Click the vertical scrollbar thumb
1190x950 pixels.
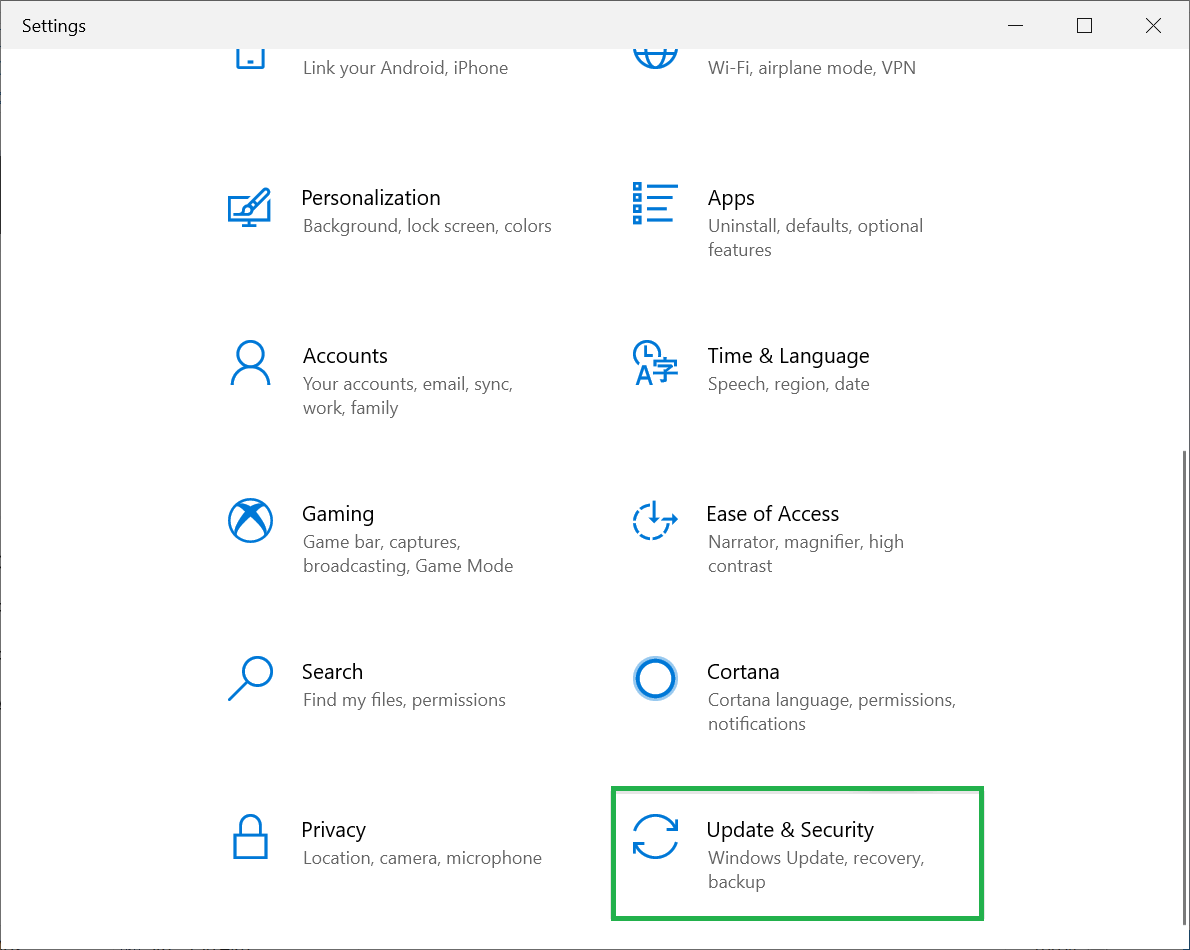(1184, 687)
